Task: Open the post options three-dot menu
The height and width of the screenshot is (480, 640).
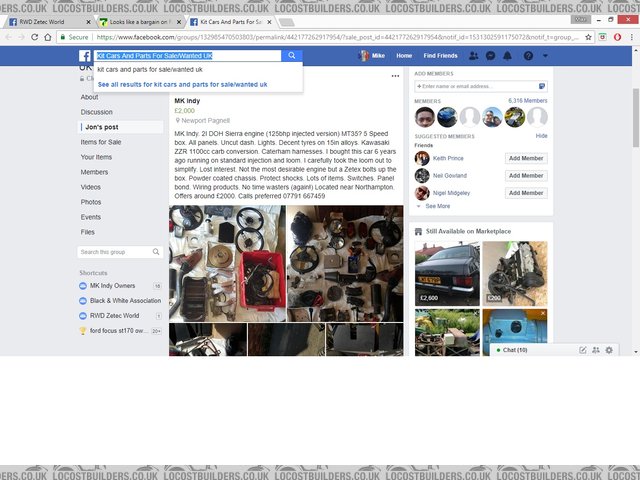Action: pos(394,76)
